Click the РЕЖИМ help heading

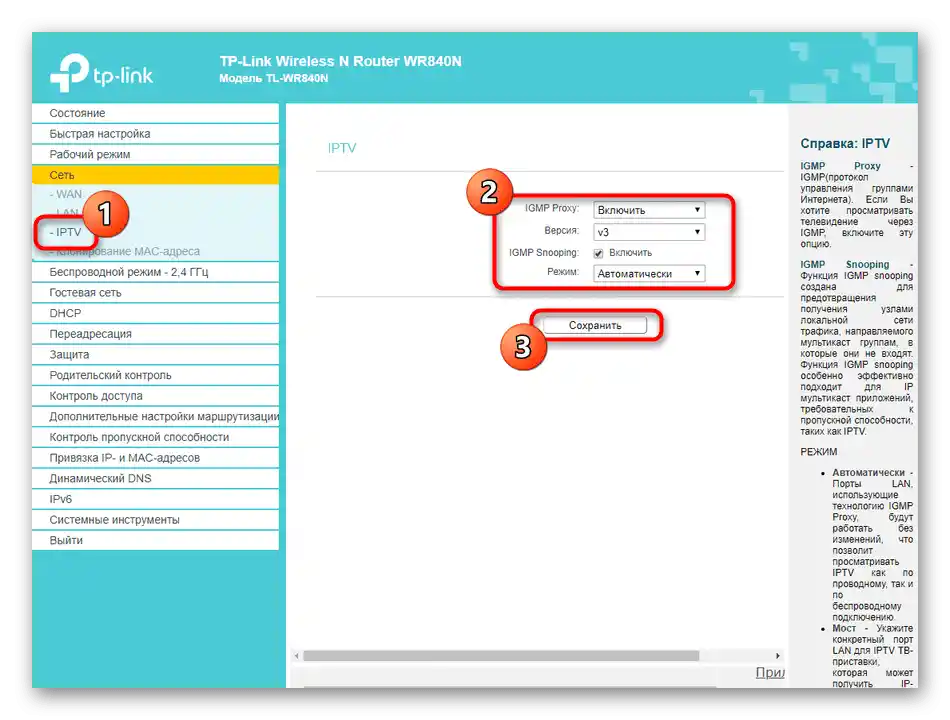tap(819, 452)
